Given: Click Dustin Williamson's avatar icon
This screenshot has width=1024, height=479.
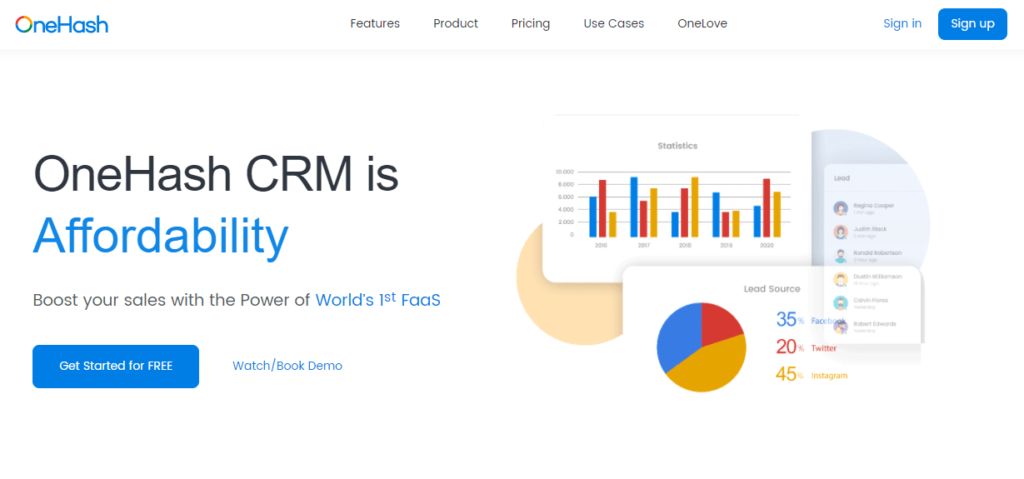Looking at the screenshot, I should (841, 279).
